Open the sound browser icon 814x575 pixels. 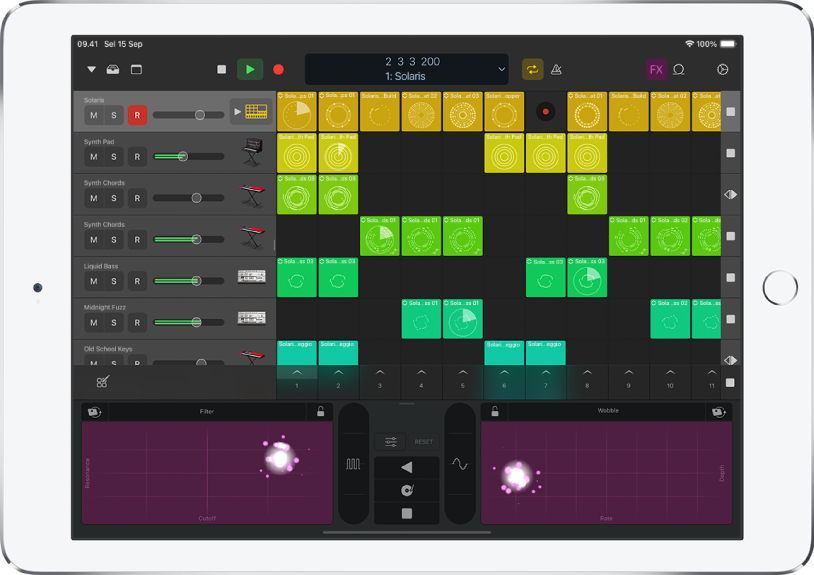click(x=113, y=69)
